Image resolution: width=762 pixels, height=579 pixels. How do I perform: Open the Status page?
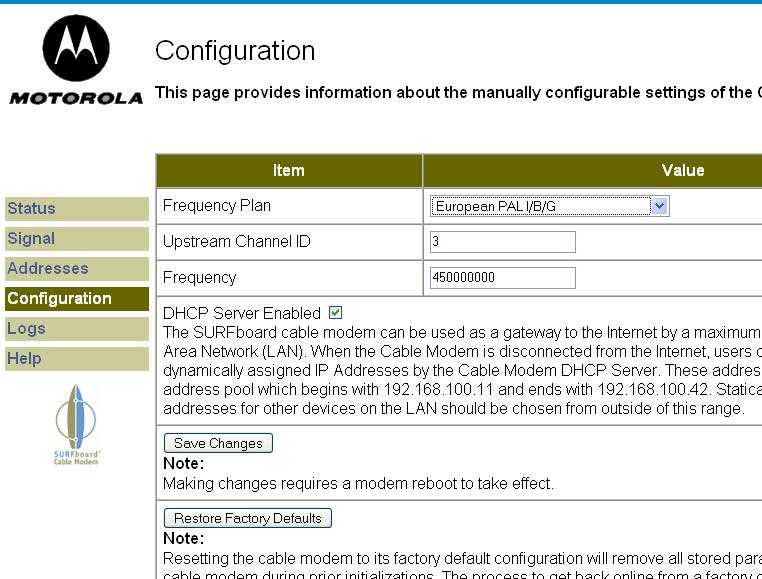pyautogui.click(x=32, y=209)
